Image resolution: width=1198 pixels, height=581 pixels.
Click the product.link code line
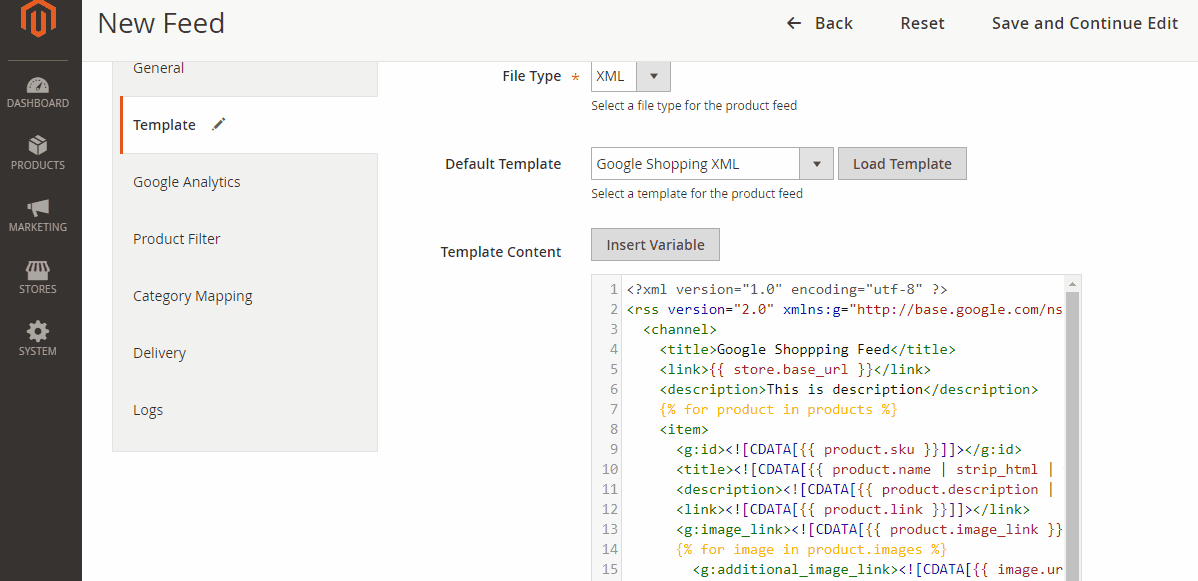[x=853, y=508]
